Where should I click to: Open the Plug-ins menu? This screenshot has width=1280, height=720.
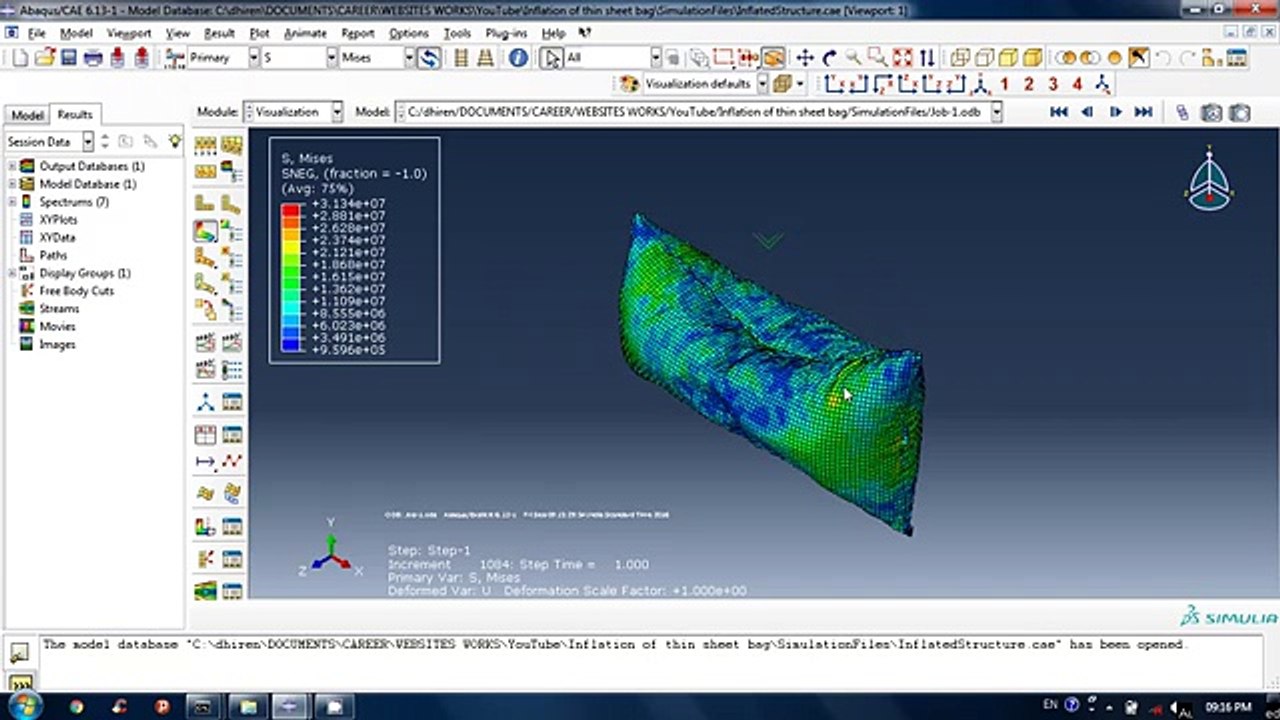[x=505, y=33]
